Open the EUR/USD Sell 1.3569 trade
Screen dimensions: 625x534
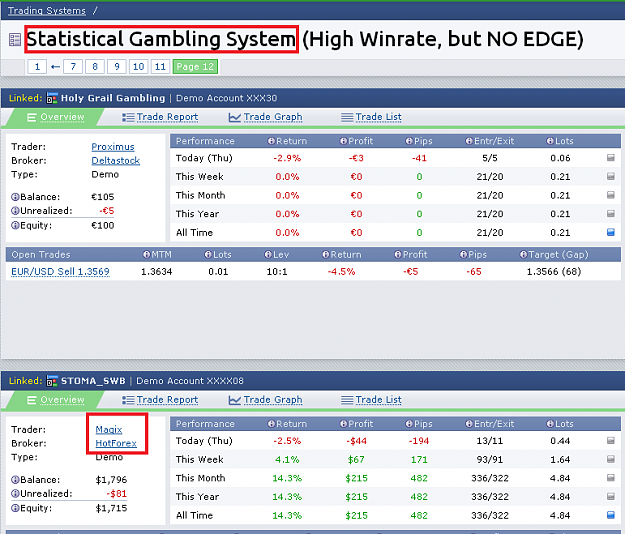(60, 272)
